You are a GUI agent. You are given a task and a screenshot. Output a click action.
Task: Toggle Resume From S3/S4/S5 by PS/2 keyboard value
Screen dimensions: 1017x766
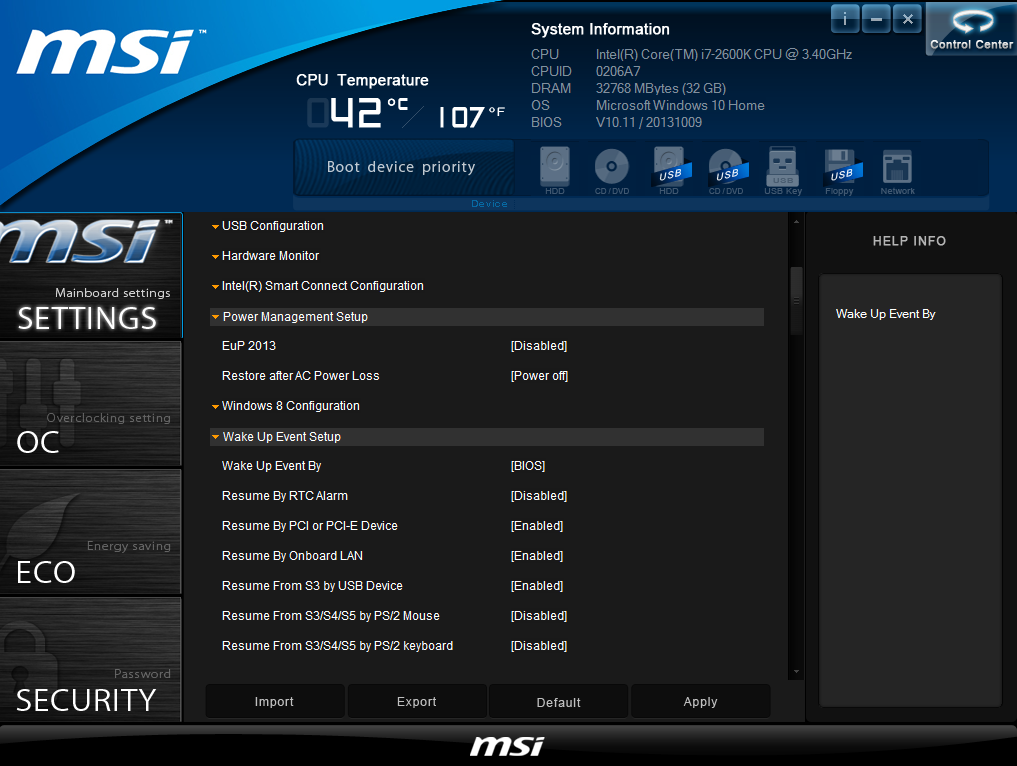[539, 645]
